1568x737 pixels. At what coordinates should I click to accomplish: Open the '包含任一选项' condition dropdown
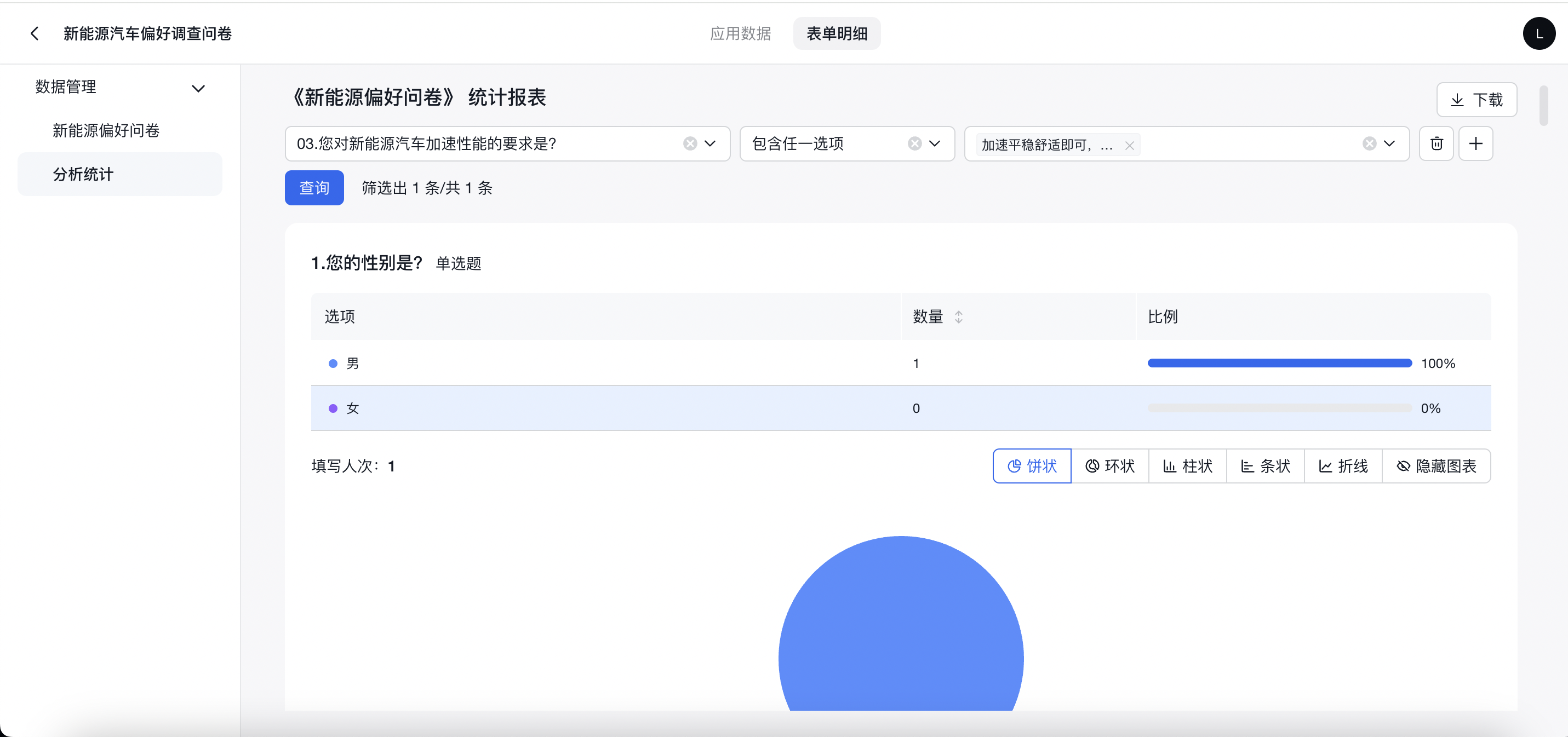pos(934,143)
